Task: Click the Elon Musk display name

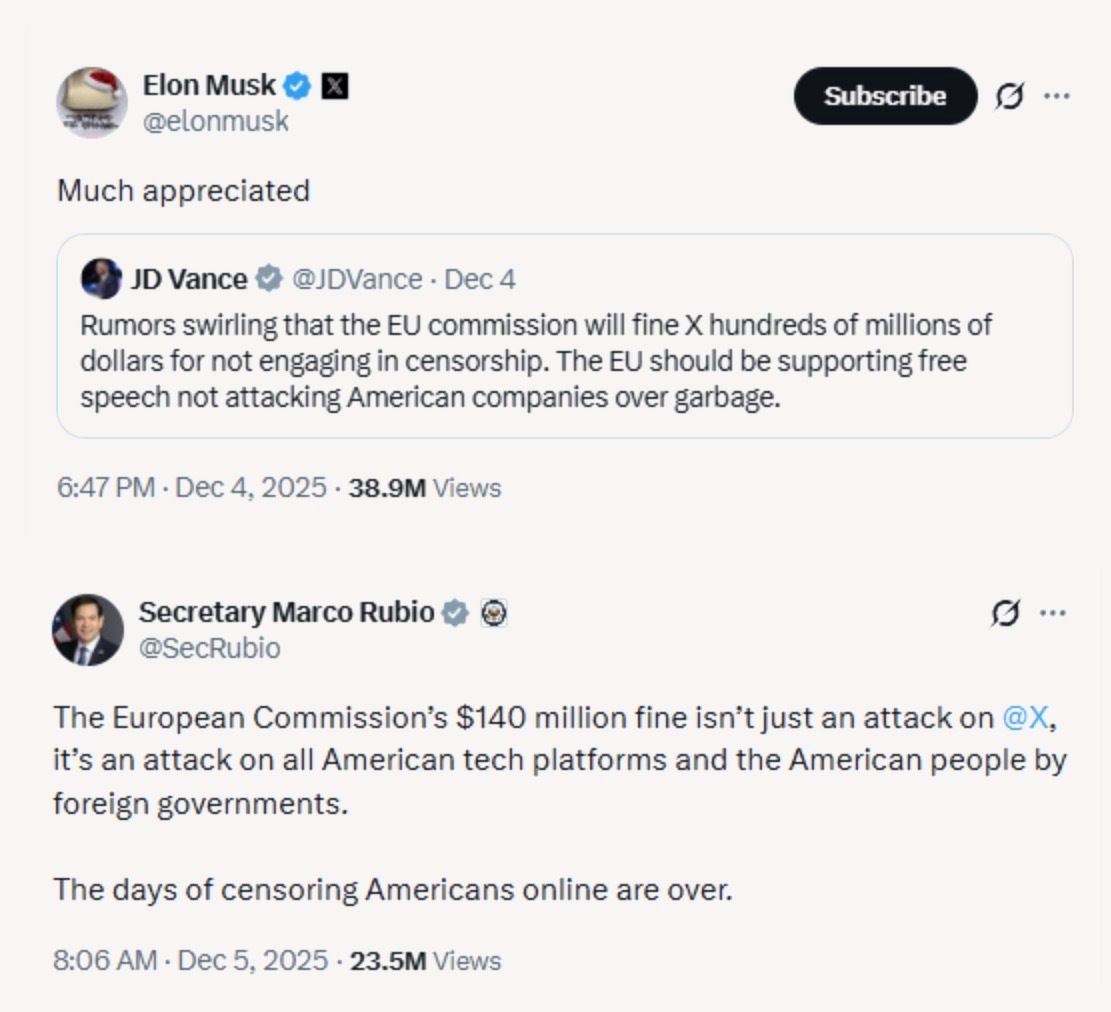Action: point(209,86)
